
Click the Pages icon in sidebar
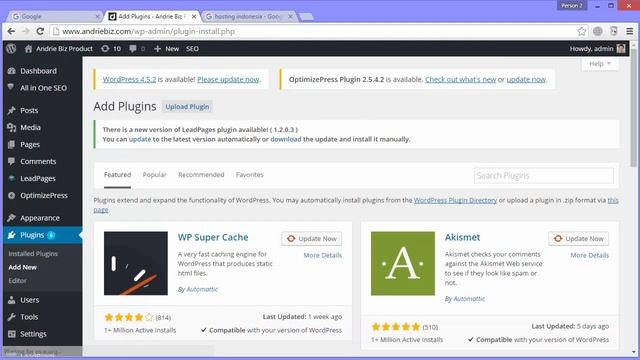[11, 144]
